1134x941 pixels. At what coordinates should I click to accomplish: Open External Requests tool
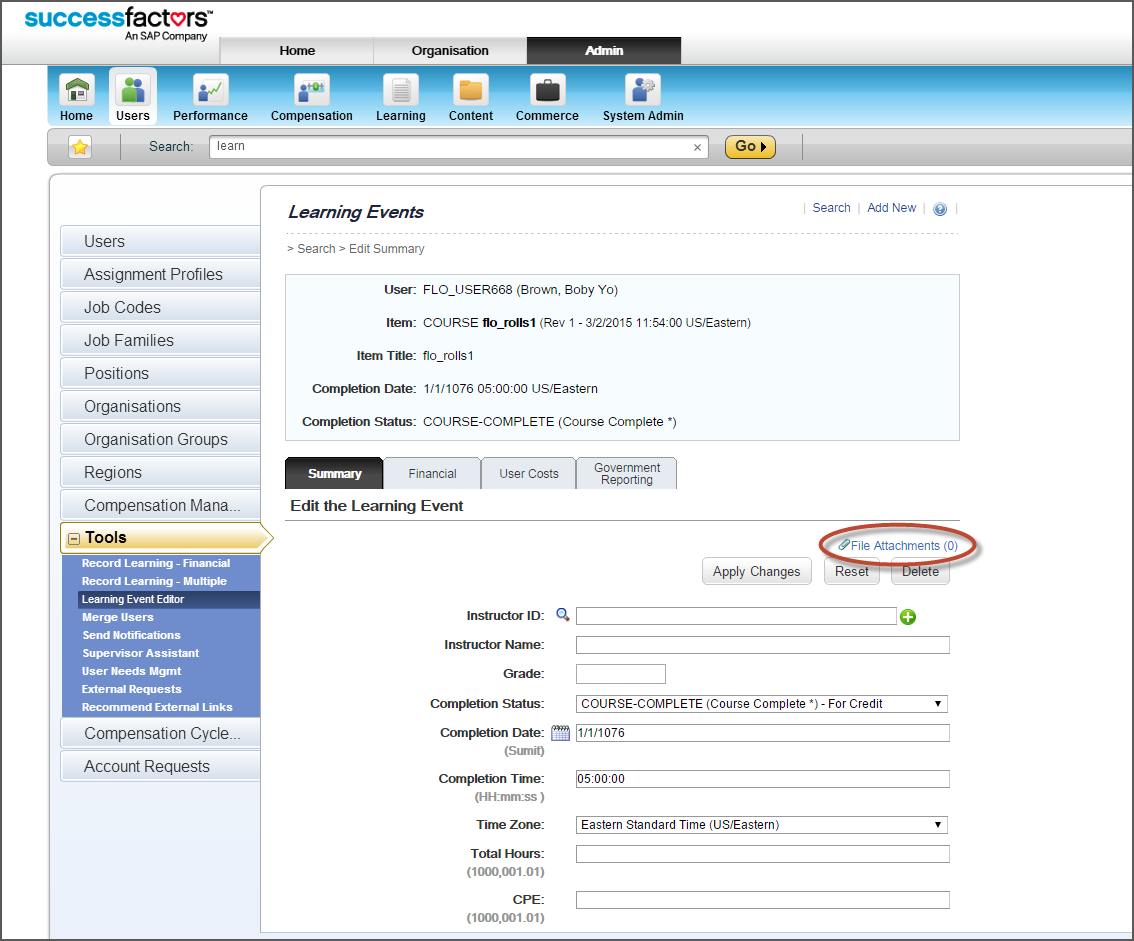click(x=131, y=689)
